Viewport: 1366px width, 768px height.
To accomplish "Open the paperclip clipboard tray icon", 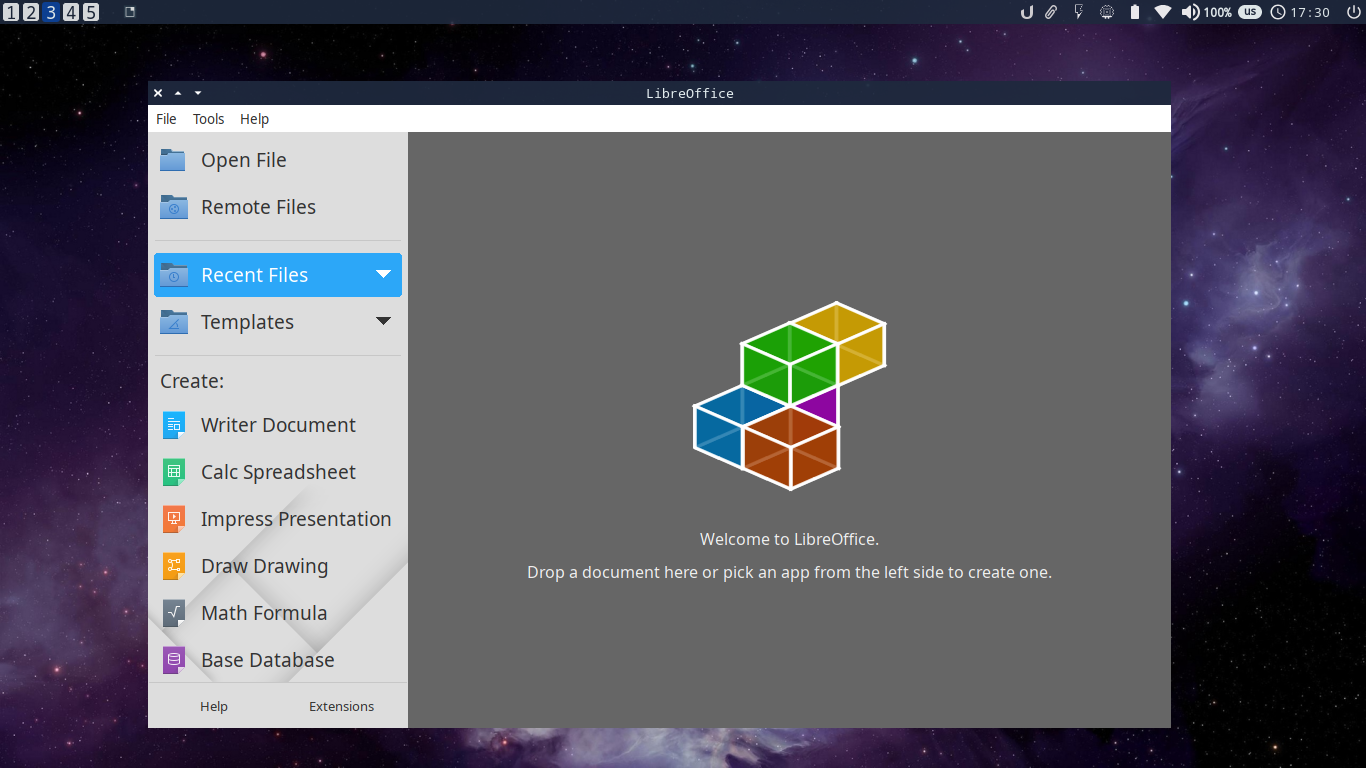I will (x=1051, y=12).
